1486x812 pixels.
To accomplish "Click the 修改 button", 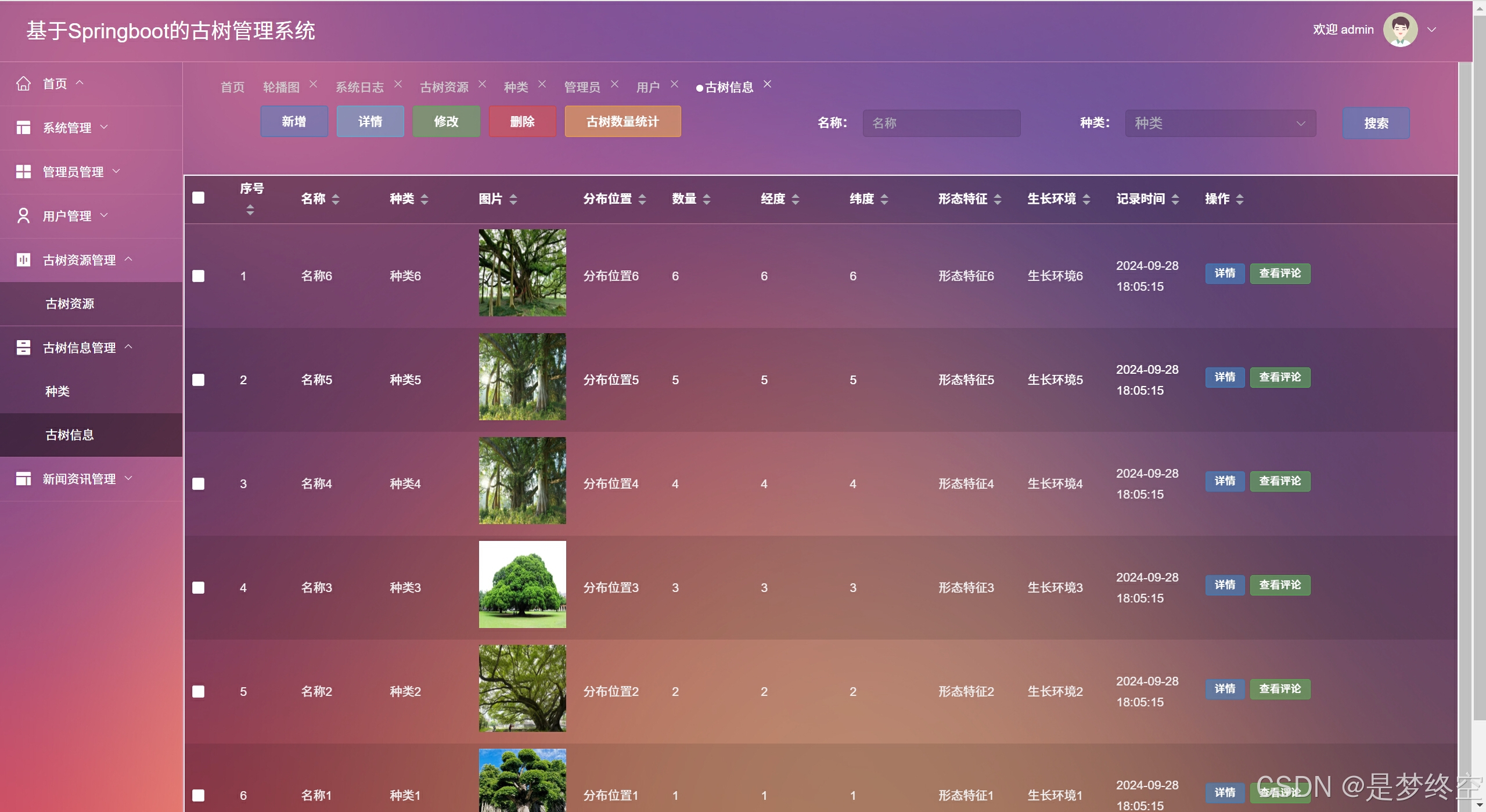I will tap(446, 121).
